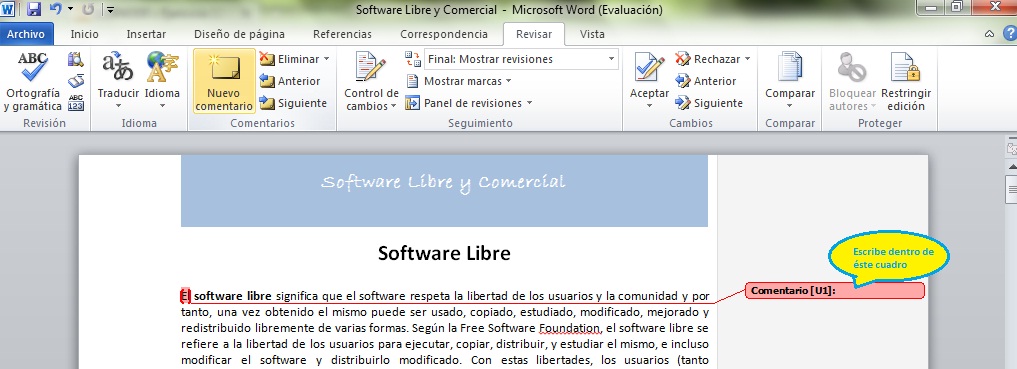Screen dimensions: 1017x369
Task: Insert a Nuevo comentario
Action: [224, 82]
